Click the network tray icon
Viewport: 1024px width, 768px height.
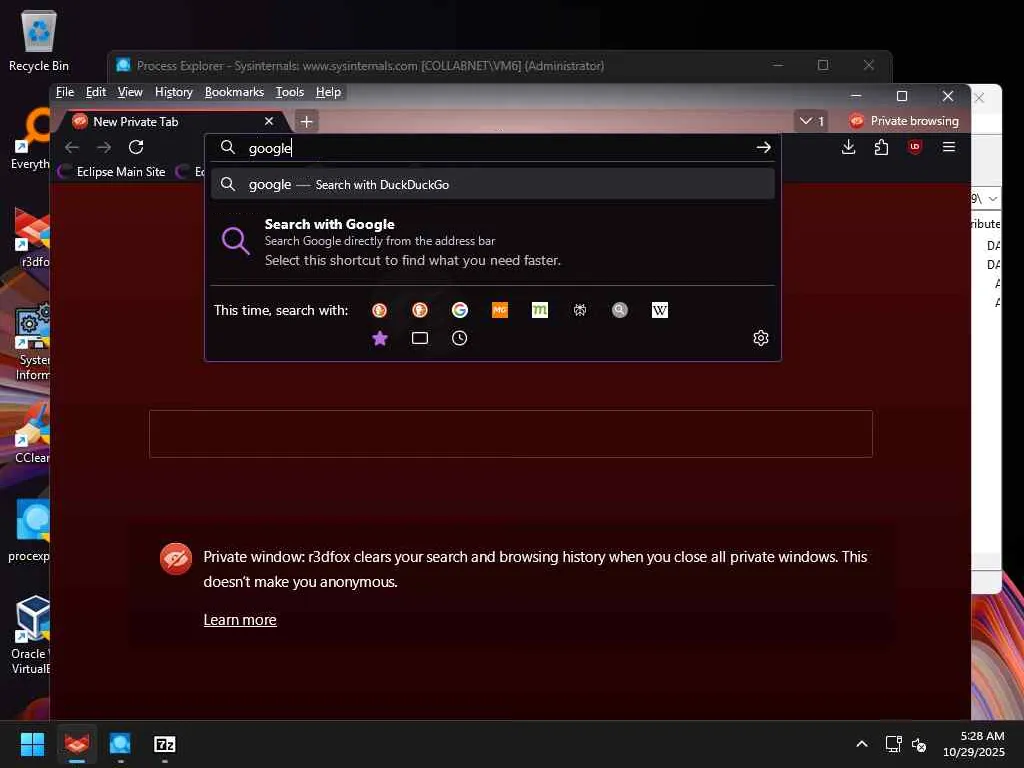coord(893,744)
